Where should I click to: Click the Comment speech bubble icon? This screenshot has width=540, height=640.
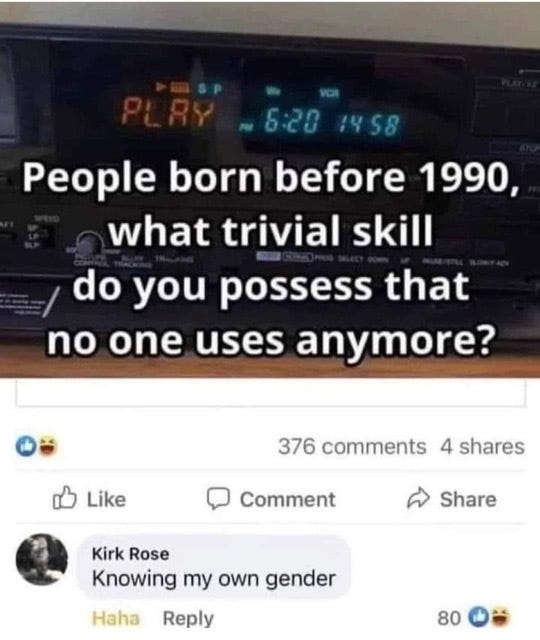click(x=218, y=499)
